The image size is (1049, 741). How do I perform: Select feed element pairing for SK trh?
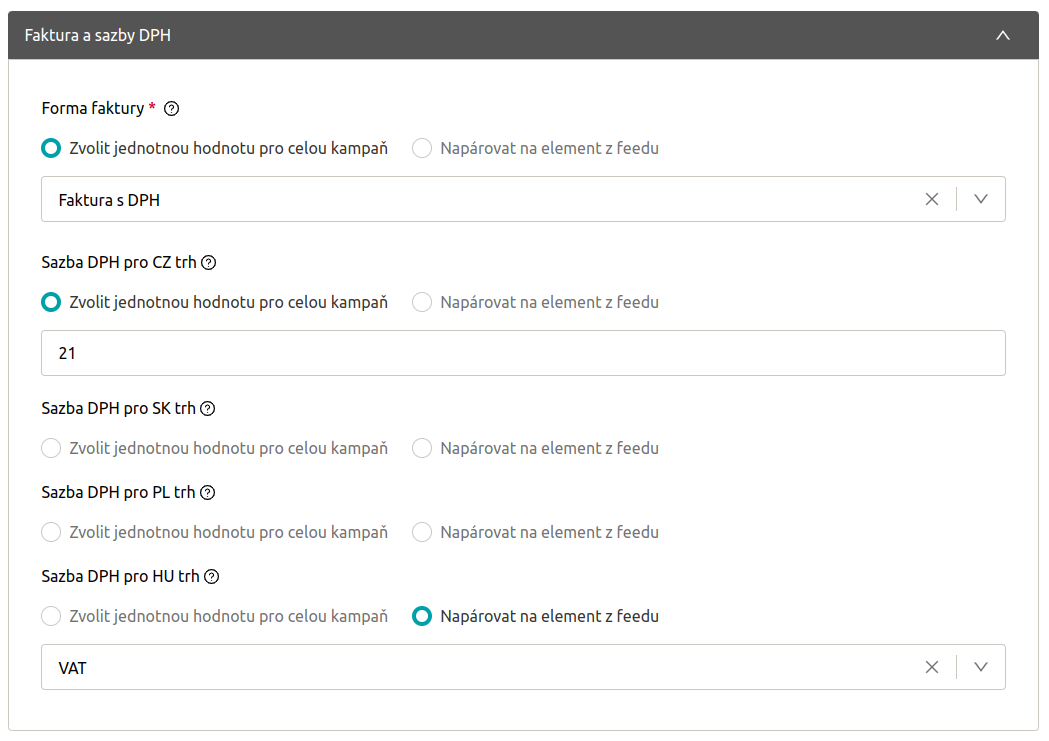click(422, 448)
